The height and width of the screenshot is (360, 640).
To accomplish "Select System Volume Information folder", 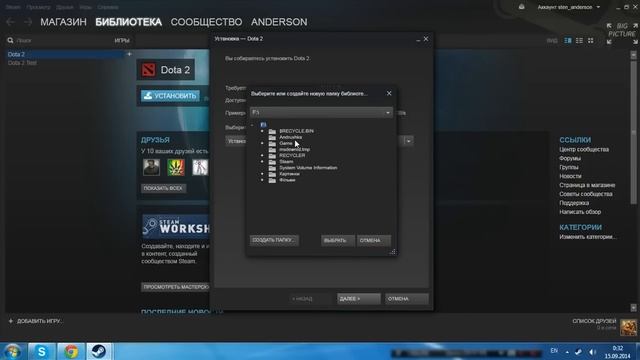I will pos(308,168).
